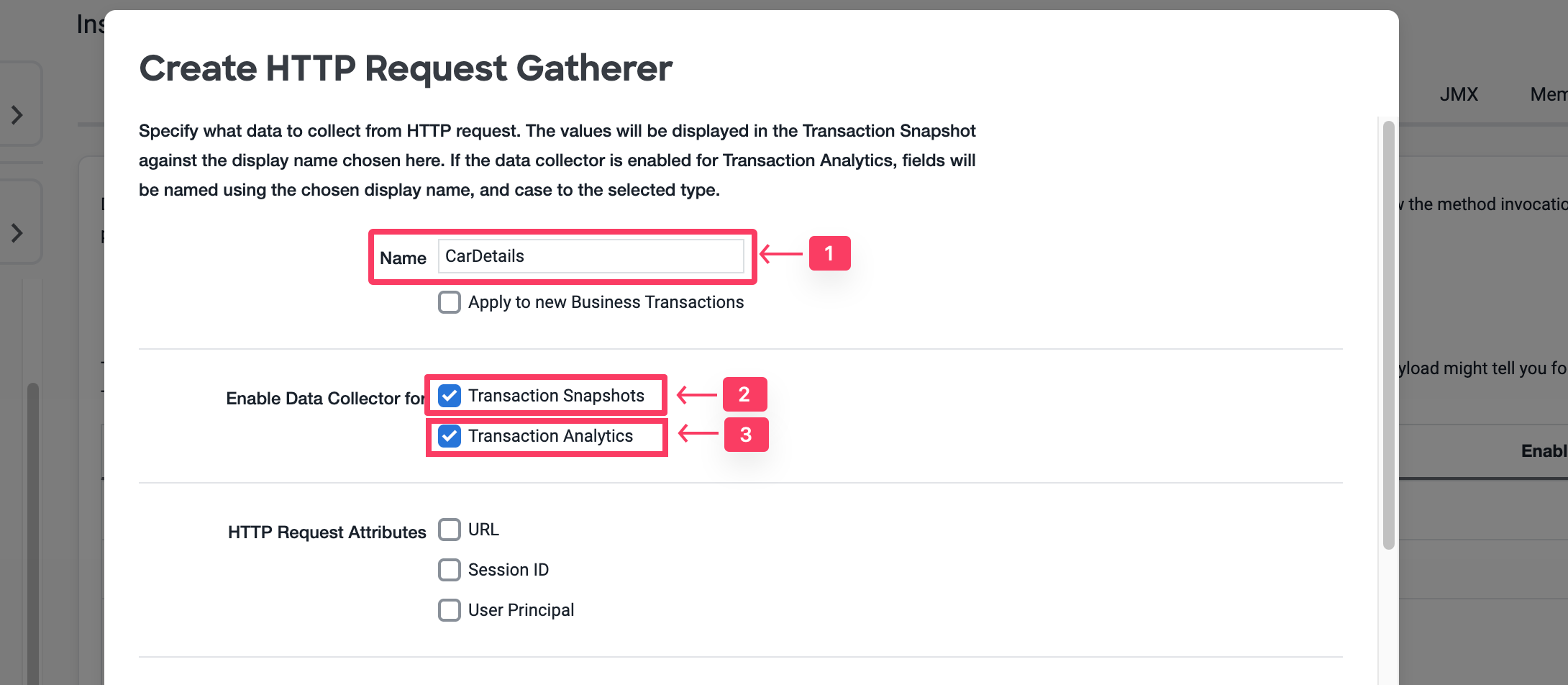Uncheck the Transaction Snapshots checkbox
The height and width of the screenshot is (685, 1568).
click(x=450, y=396)
